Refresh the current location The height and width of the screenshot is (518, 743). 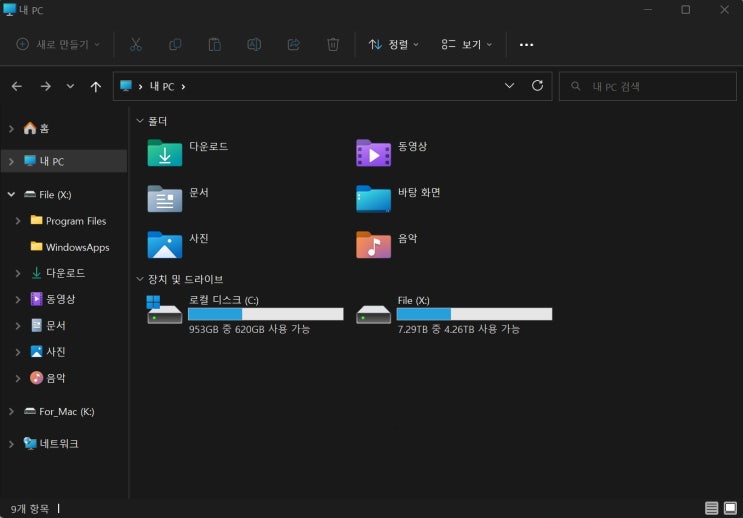[537, 86]
